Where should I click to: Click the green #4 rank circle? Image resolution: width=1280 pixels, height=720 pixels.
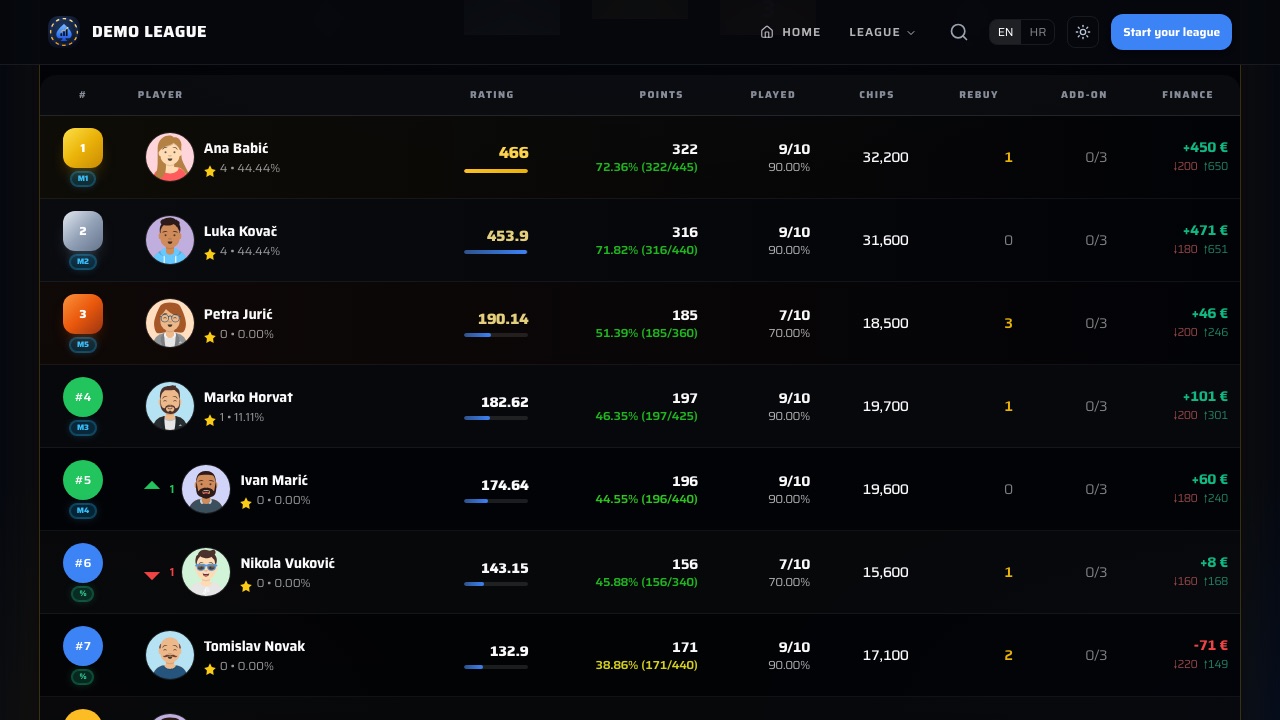[x=83, y=397]
